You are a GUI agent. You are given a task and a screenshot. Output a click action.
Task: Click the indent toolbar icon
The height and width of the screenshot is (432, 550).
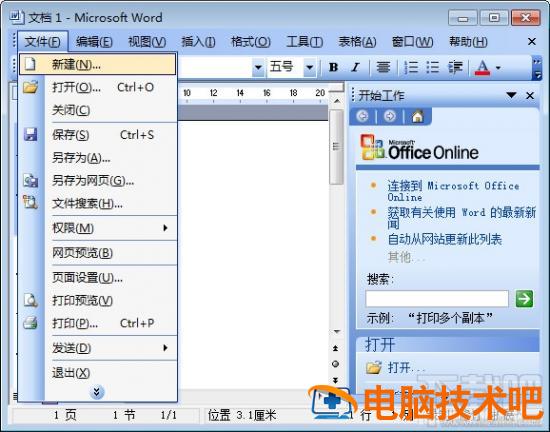(x=455, y=67)
